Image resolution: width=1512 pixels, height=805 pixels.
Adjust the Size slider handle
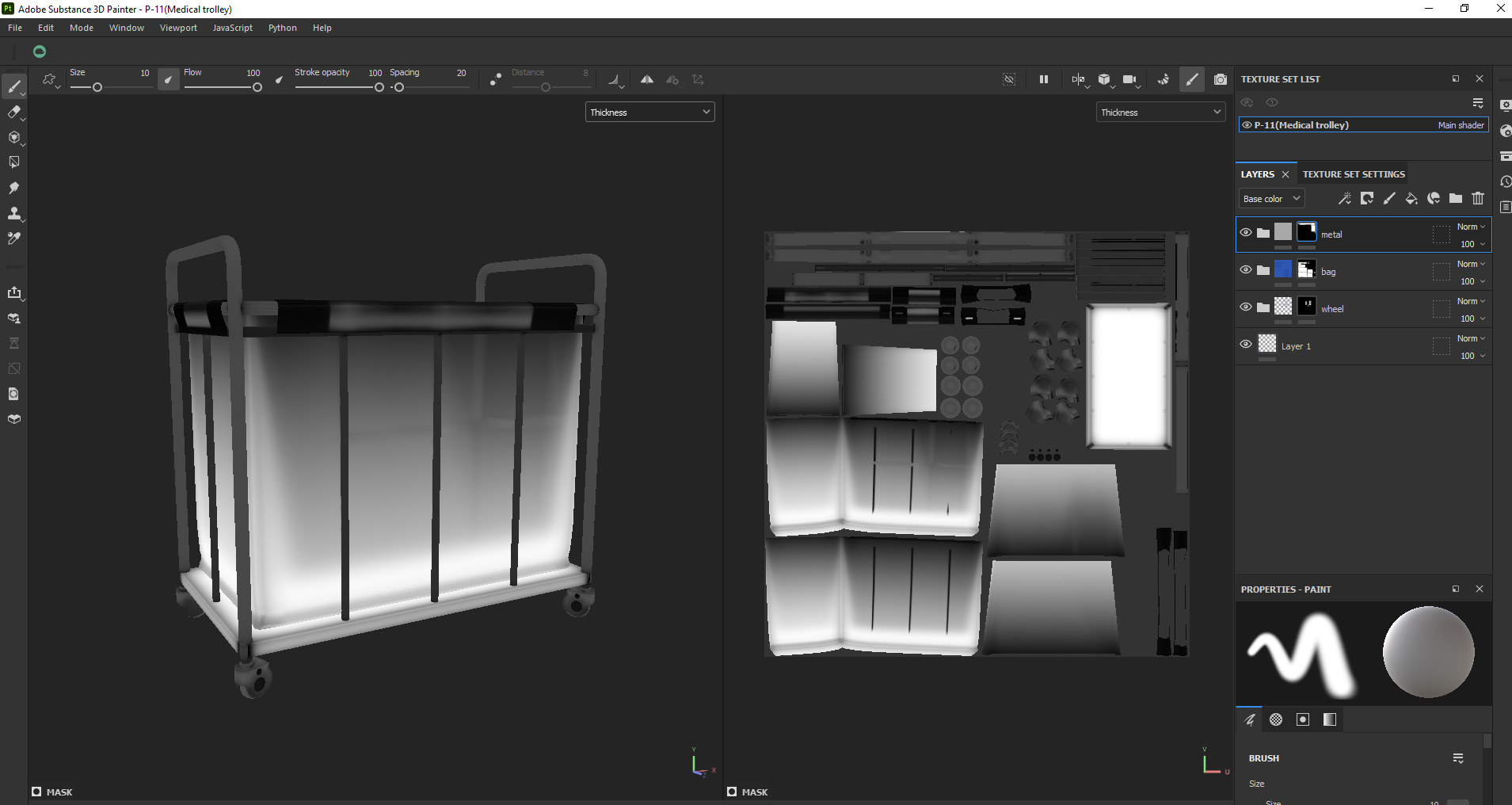coord(97,87)
